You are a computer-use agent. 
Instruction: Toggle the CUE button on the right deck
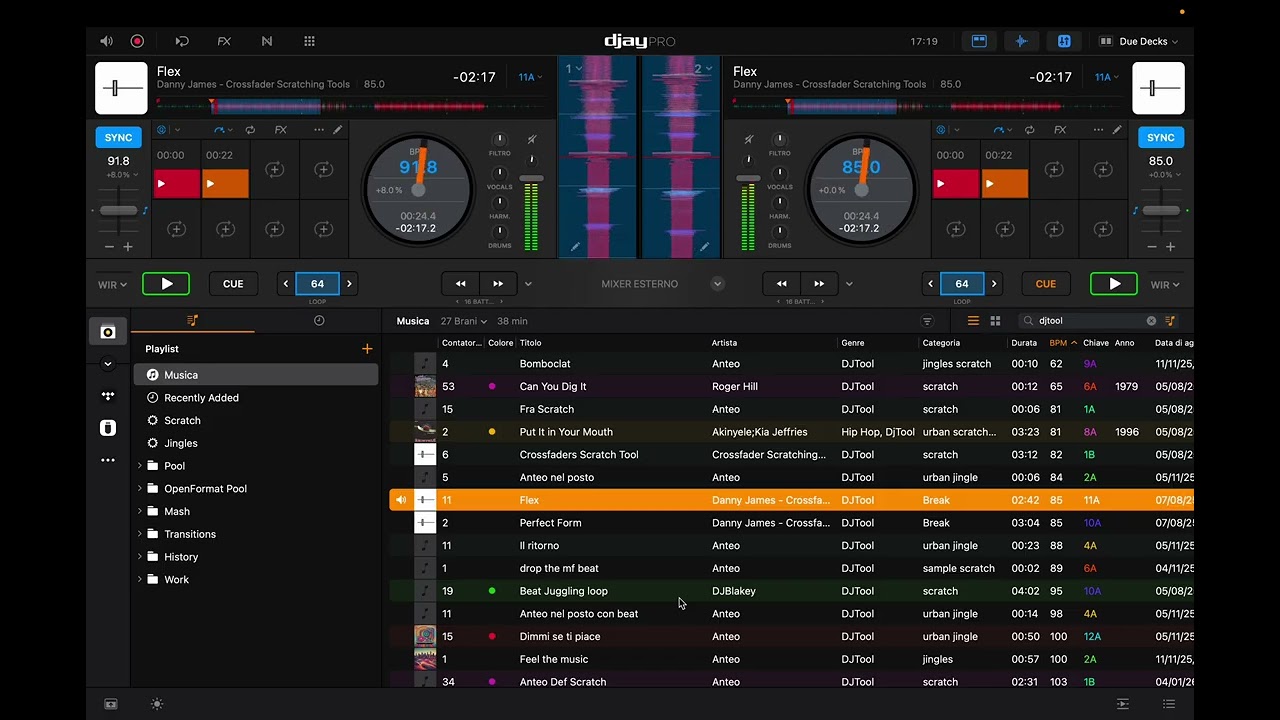pos(1045,284)
